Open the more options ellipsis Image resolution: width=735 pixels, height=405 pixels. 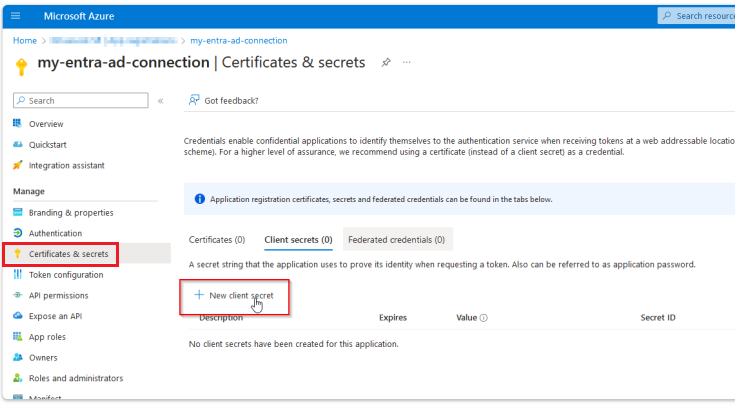tap(406, 62)
